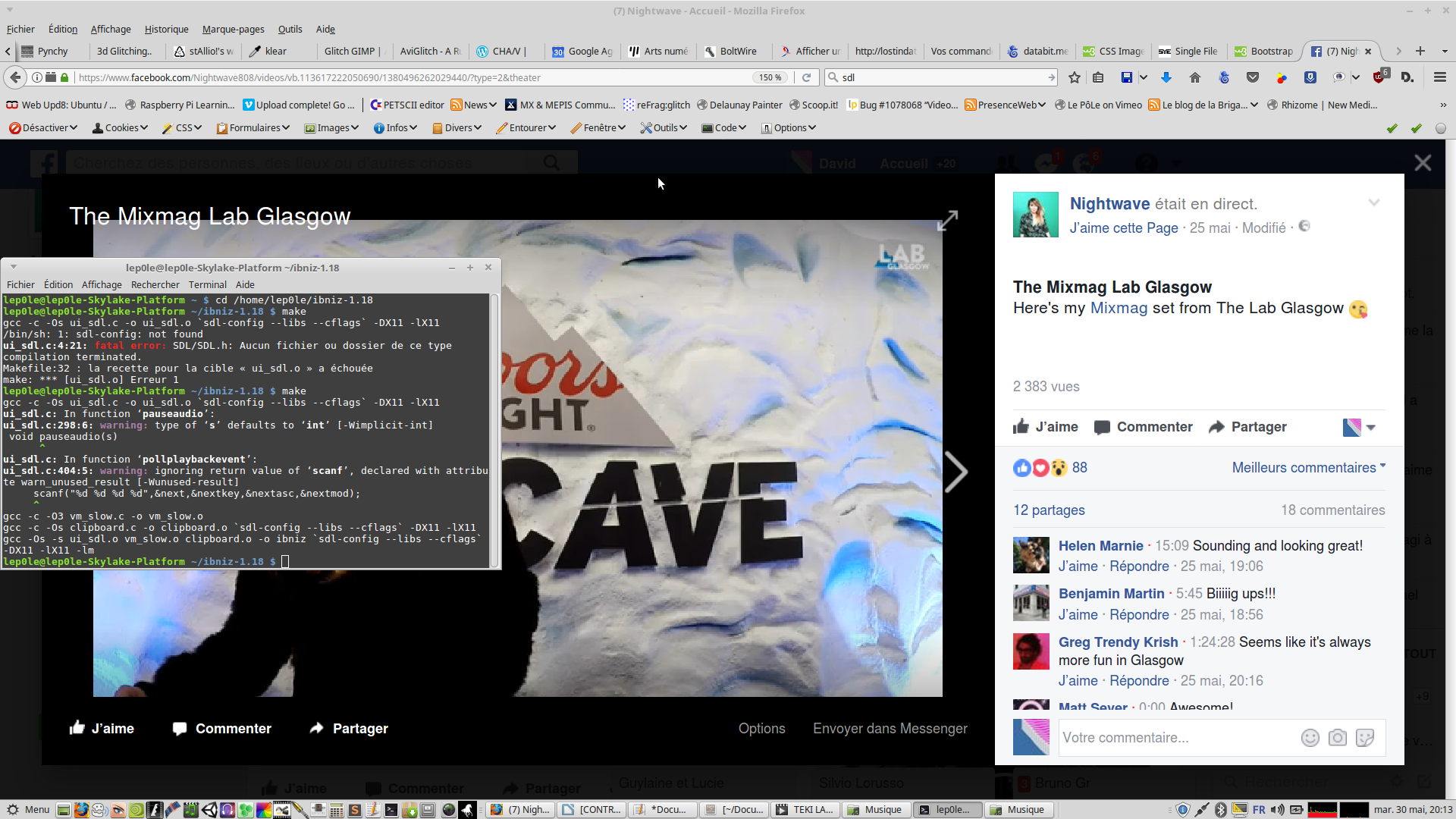Open the Firefox hamburger menu
The image size is (1456, 819).
pos(1439,77)
